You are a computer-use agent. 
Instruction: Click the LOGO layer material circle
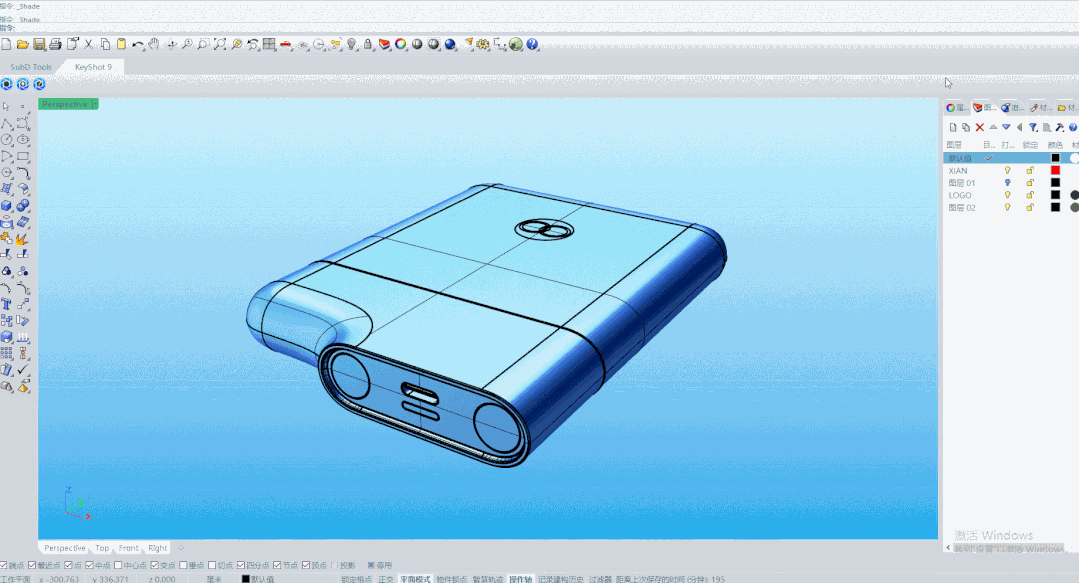coord(1074,195)
